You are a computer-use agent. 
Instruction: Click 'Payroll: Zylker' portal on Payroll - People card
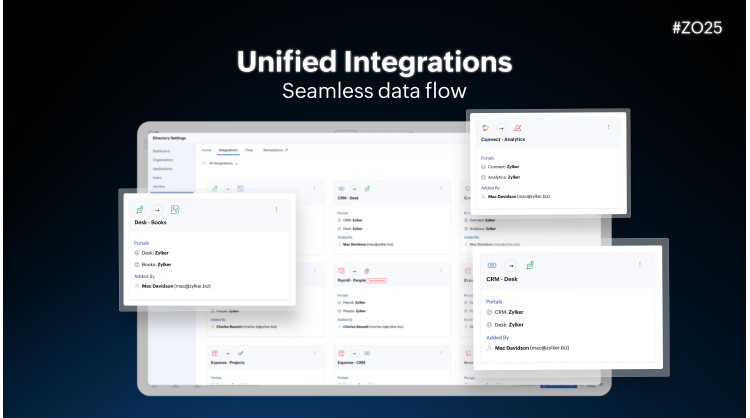[x=354, y=303]
